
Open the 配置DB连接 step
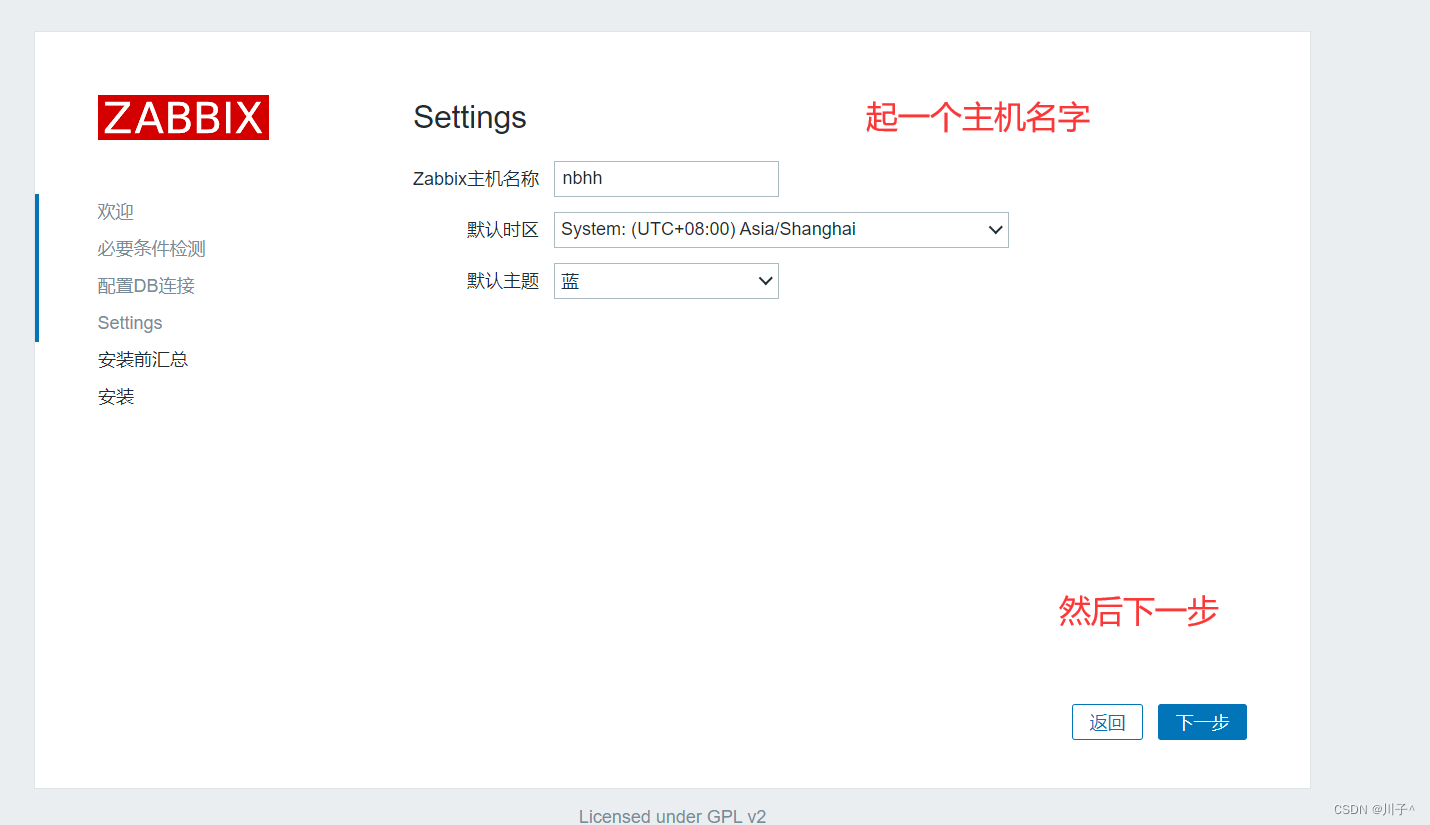click(146, 285)
